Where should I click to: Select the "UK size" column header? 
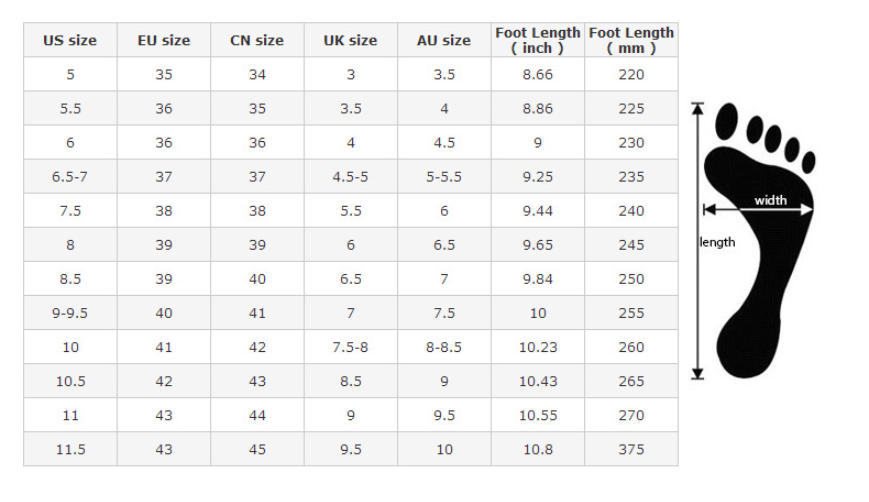point(350,41)
